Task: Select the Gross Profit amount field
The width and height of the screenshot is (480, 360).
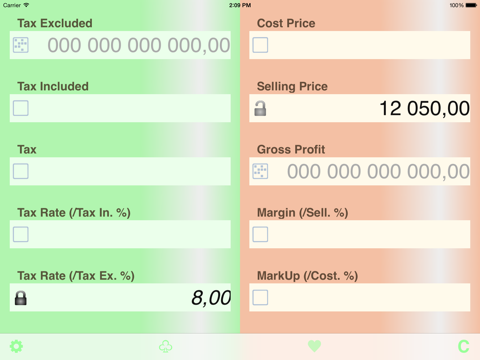Action: tap(360, 171)
